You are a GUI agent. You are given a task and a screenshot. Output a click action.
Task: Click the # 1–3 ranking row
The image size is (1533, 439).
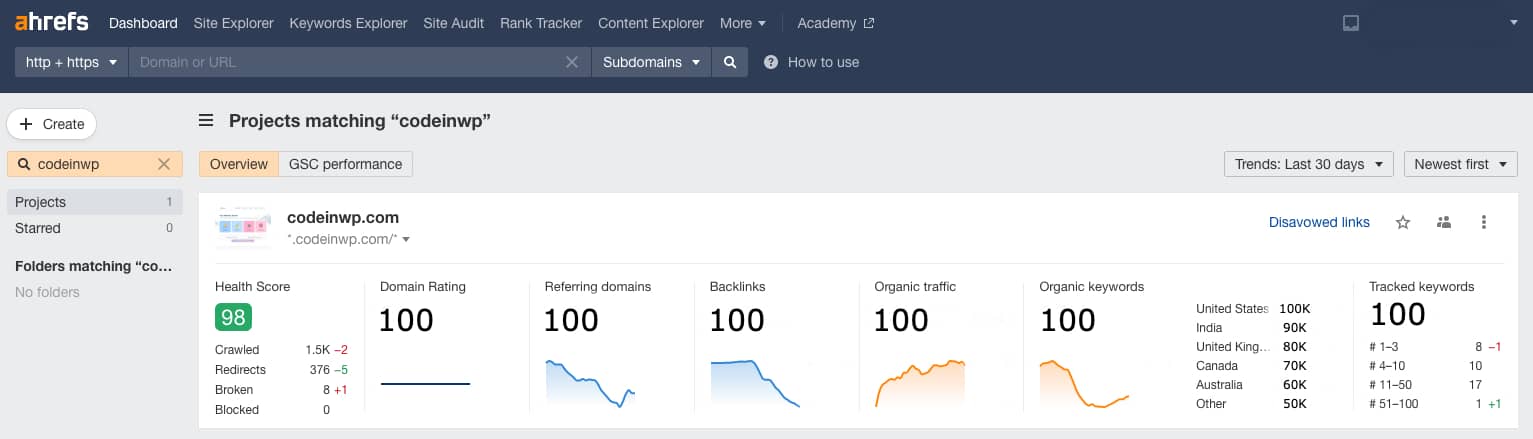coord(1435,347)
